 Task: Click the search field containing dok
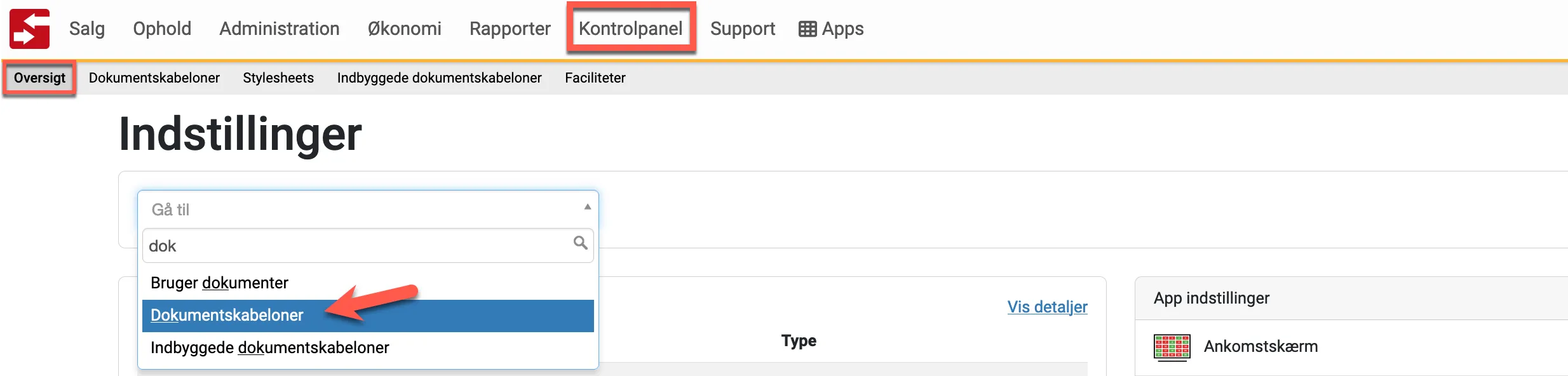[x=356, y=246]
